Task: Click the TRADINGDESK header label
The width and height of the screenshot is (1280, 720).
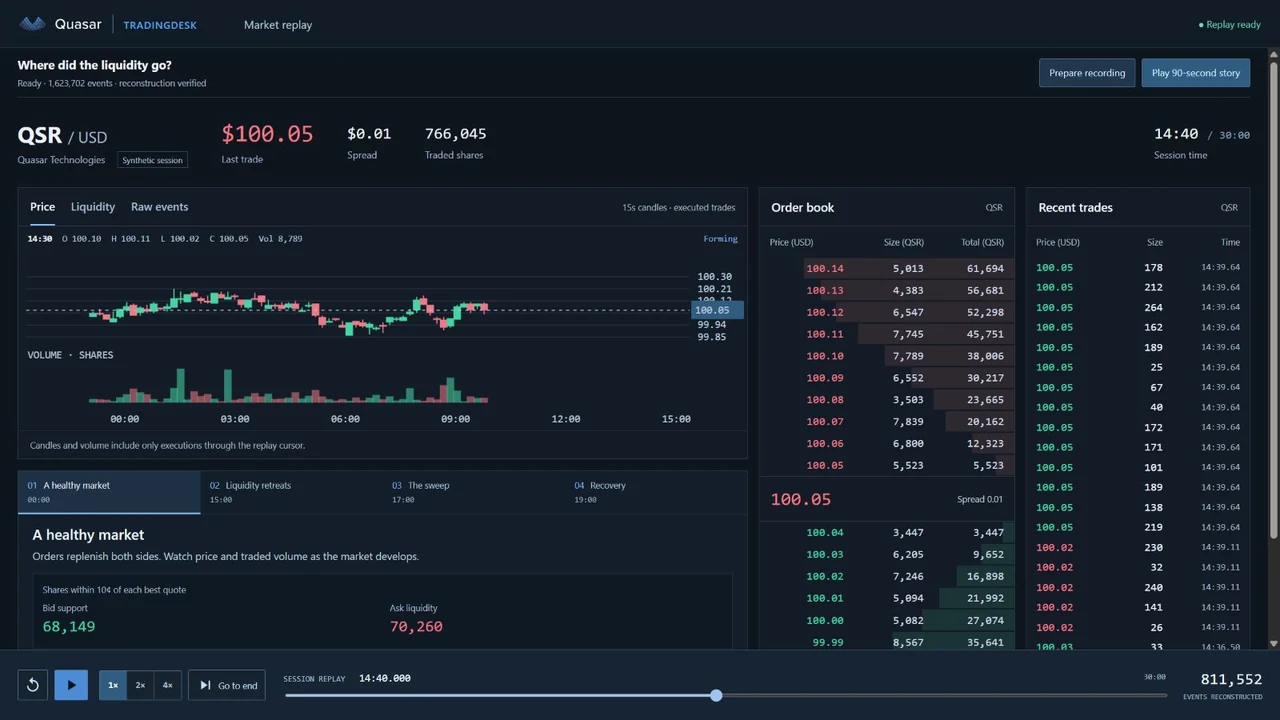Action: 160,25
